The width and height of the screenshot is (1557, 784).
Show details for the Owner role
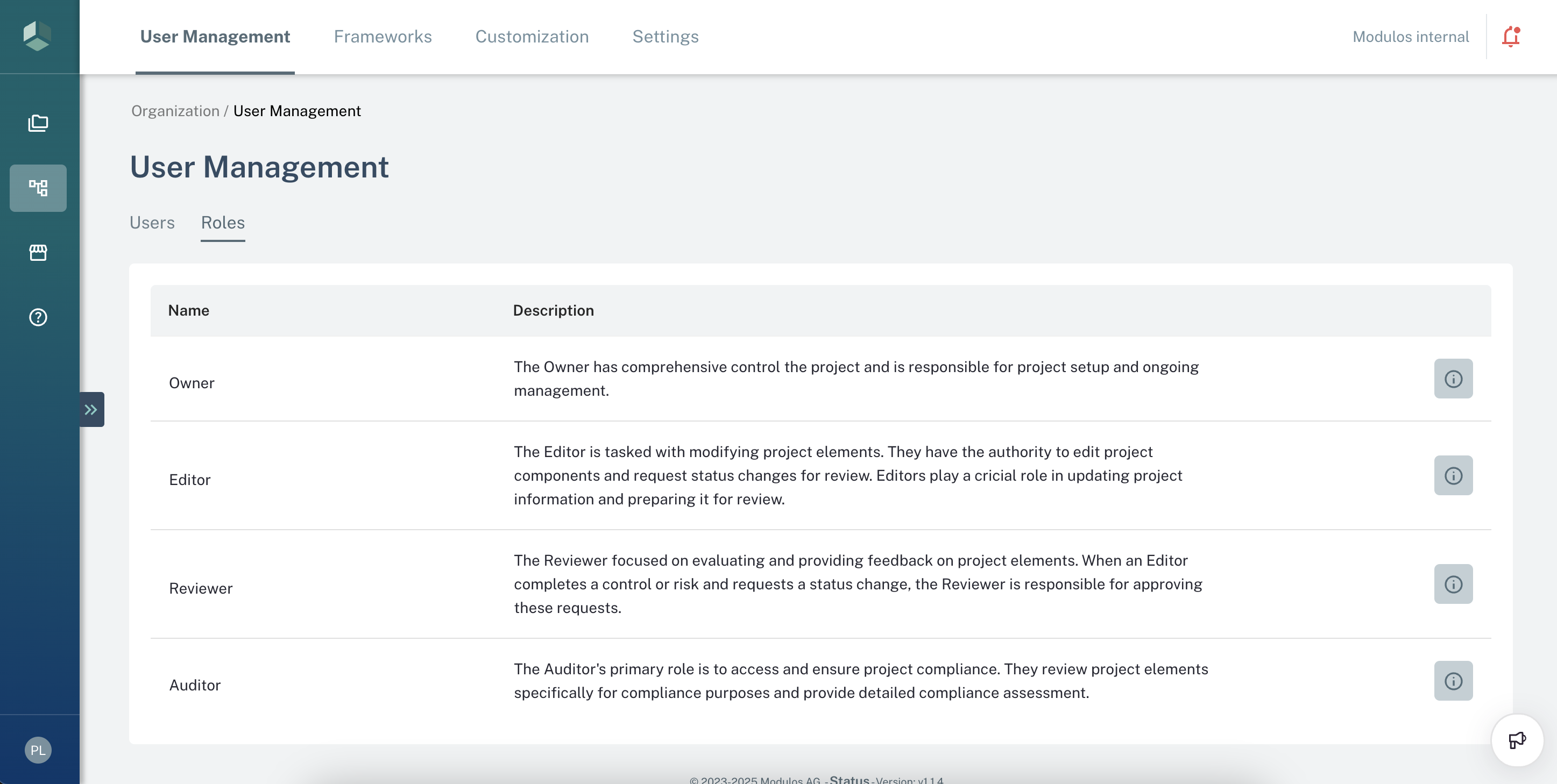pos(1454,379)
